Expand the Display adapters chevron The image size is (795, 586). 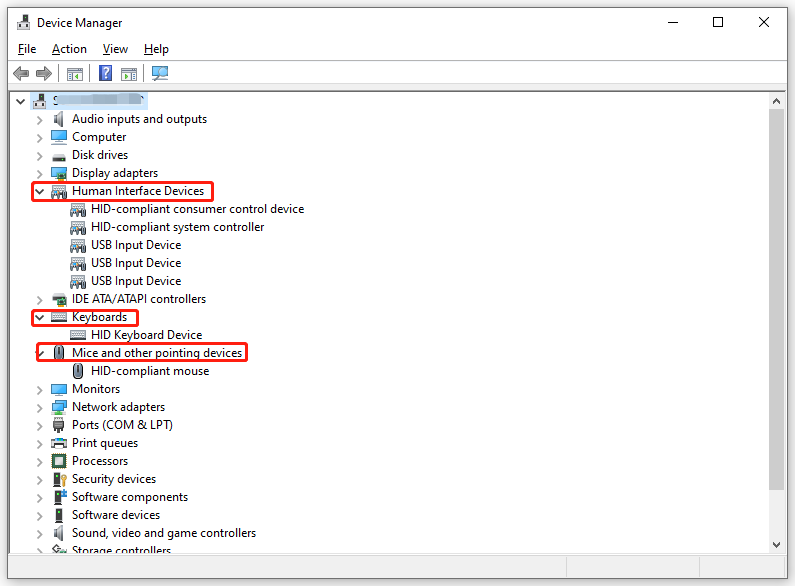(40, 174)
